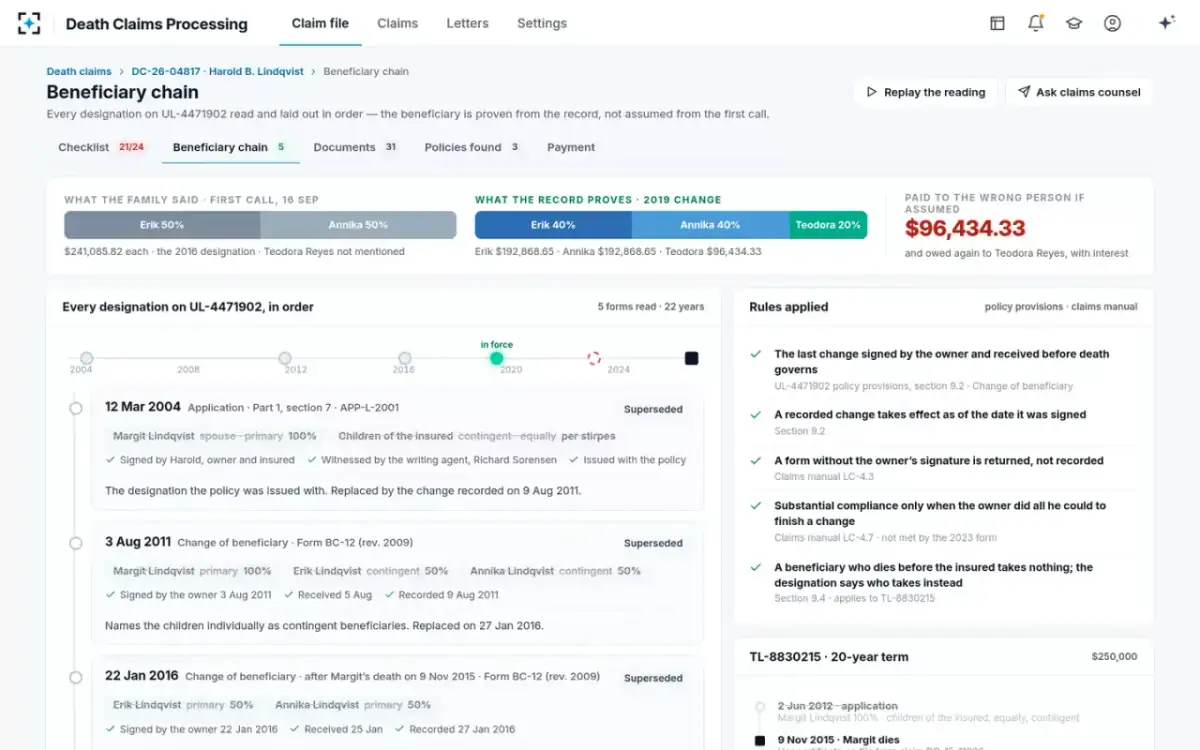1200x750 pixels.
Task: Click the 'Substantial compliance' rule
Action: (945, 521)
